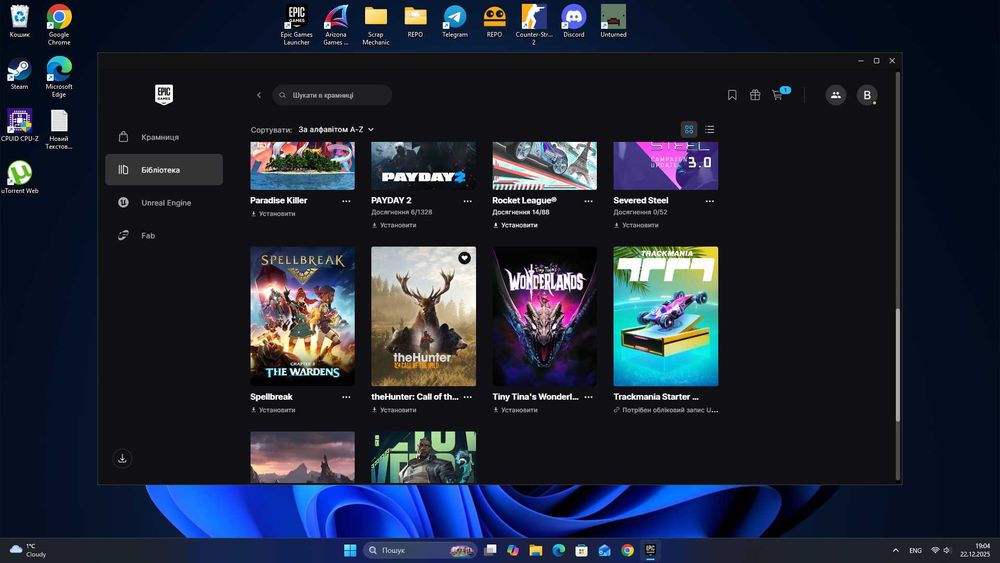Viewport: 1000px width, 563px height.
Task: Open Telegram desktop shortcut
Action: pos(455,21)
